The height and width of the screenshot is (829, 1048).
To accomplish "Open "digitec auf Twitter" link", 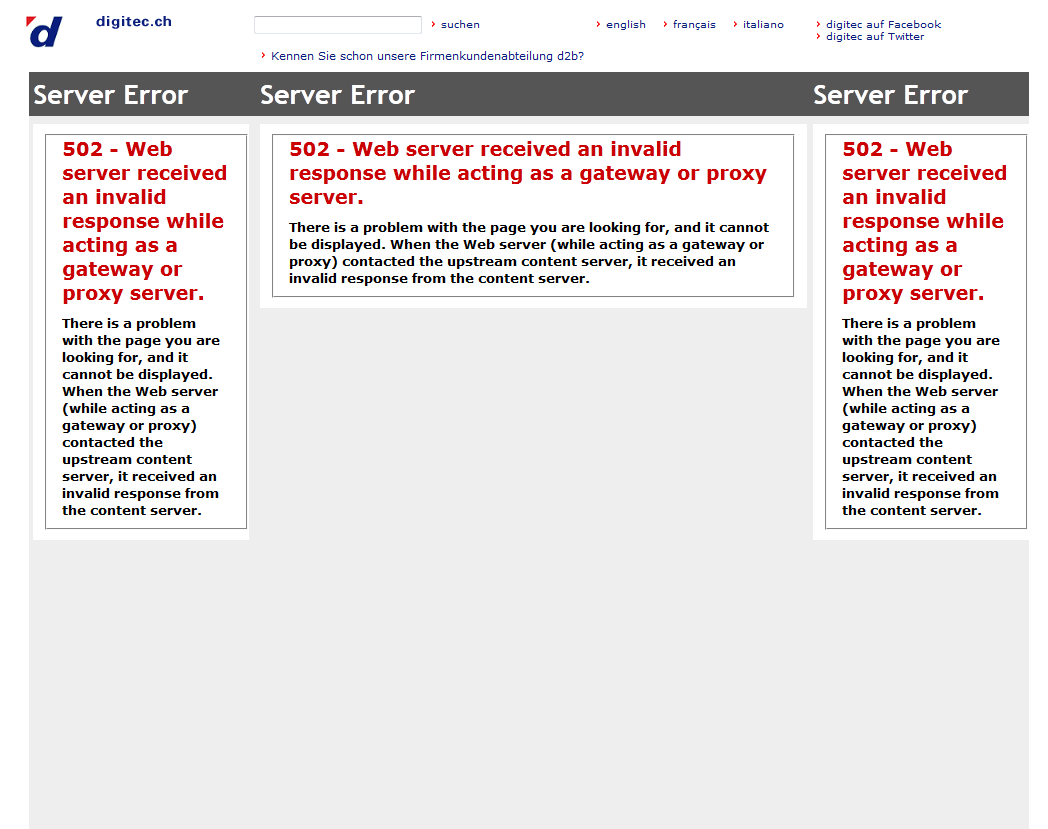I will click(875, 37).
